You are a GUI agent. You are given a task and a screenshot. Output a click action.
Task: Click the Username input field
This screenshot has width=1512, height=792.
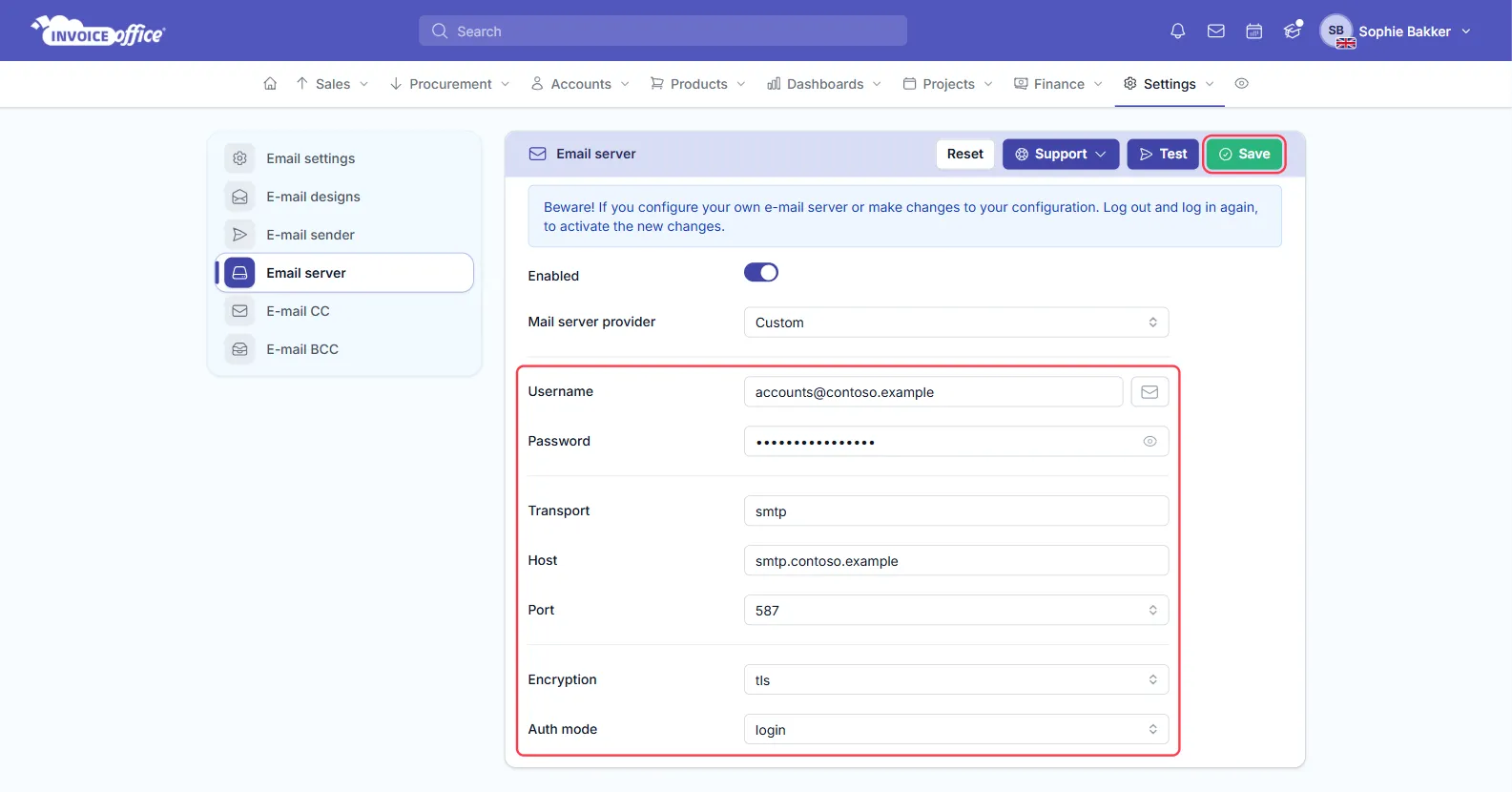point(933,392)
